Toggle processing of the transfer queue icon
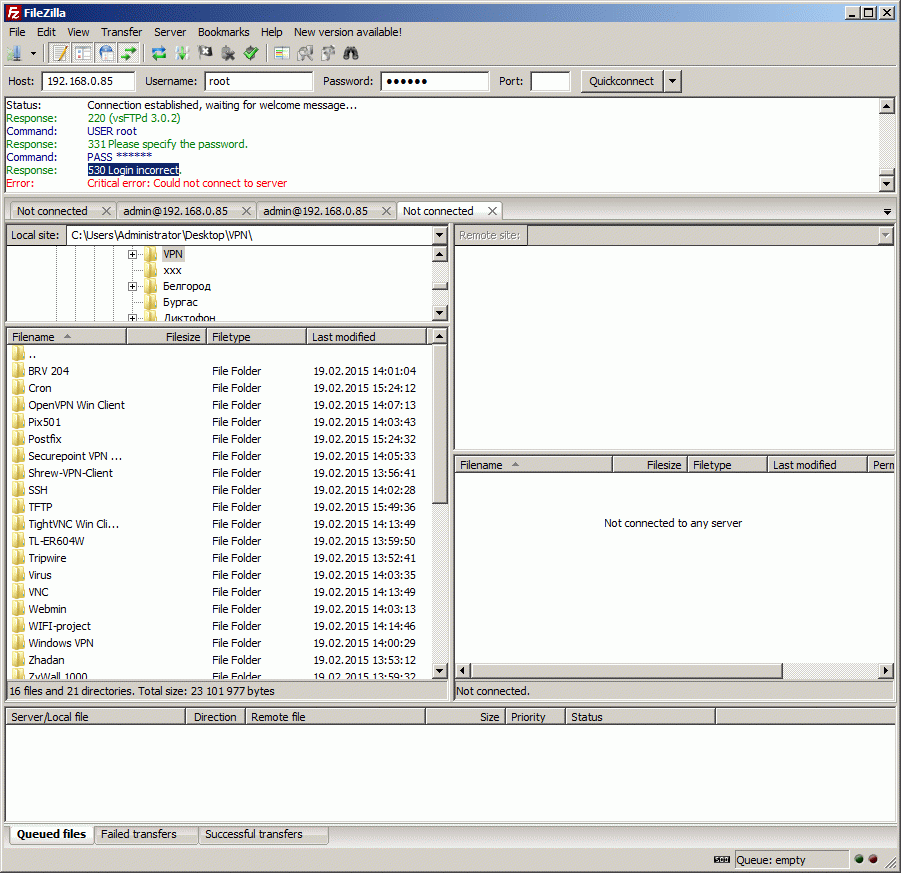 pyautogui.click(x=182, y=53)
